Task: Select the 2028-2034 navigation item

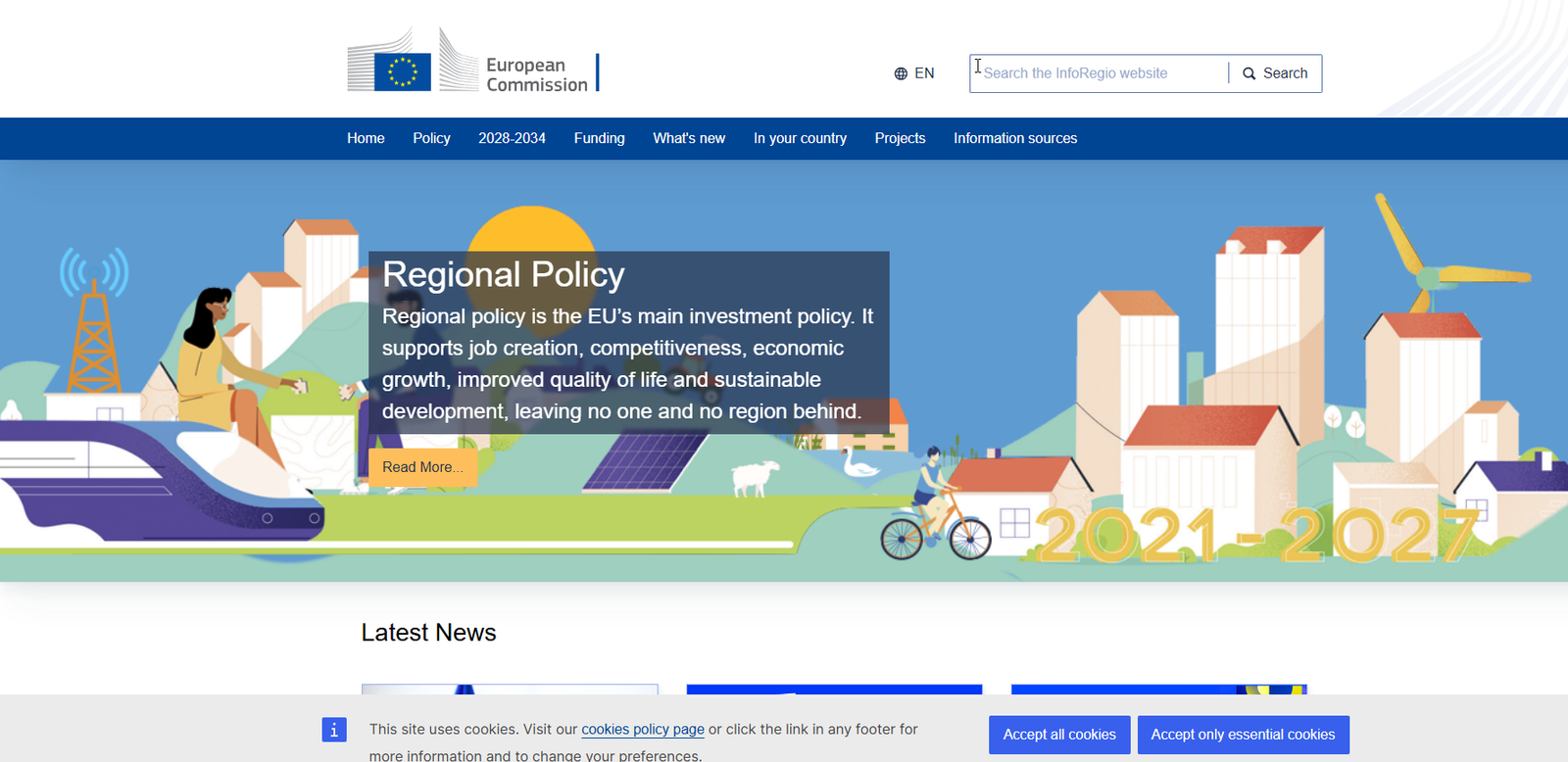Action: click(512, 138)
